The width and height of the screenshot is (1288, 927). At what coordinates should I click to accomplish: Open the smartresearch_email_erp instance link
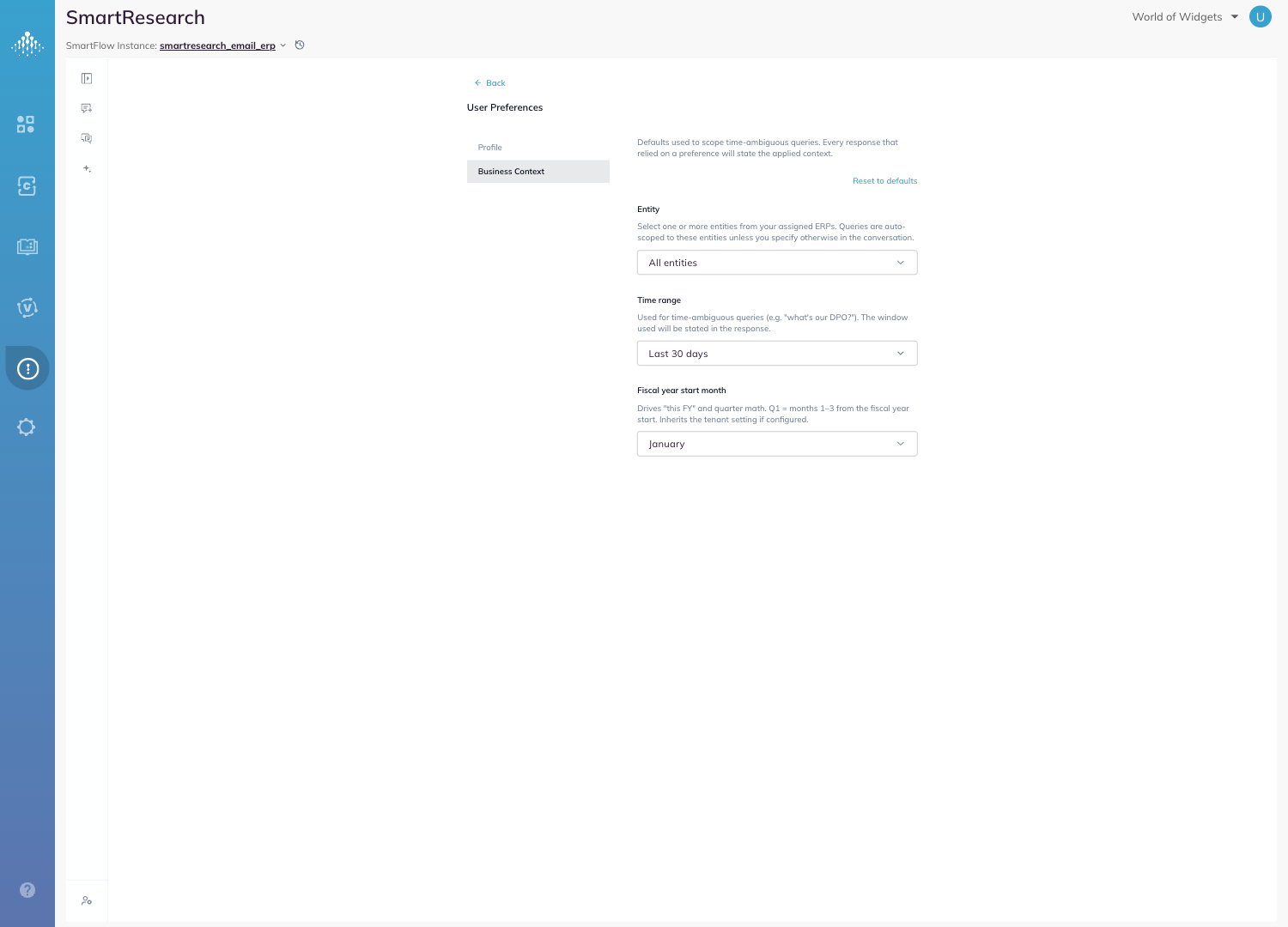click(217, 45)
